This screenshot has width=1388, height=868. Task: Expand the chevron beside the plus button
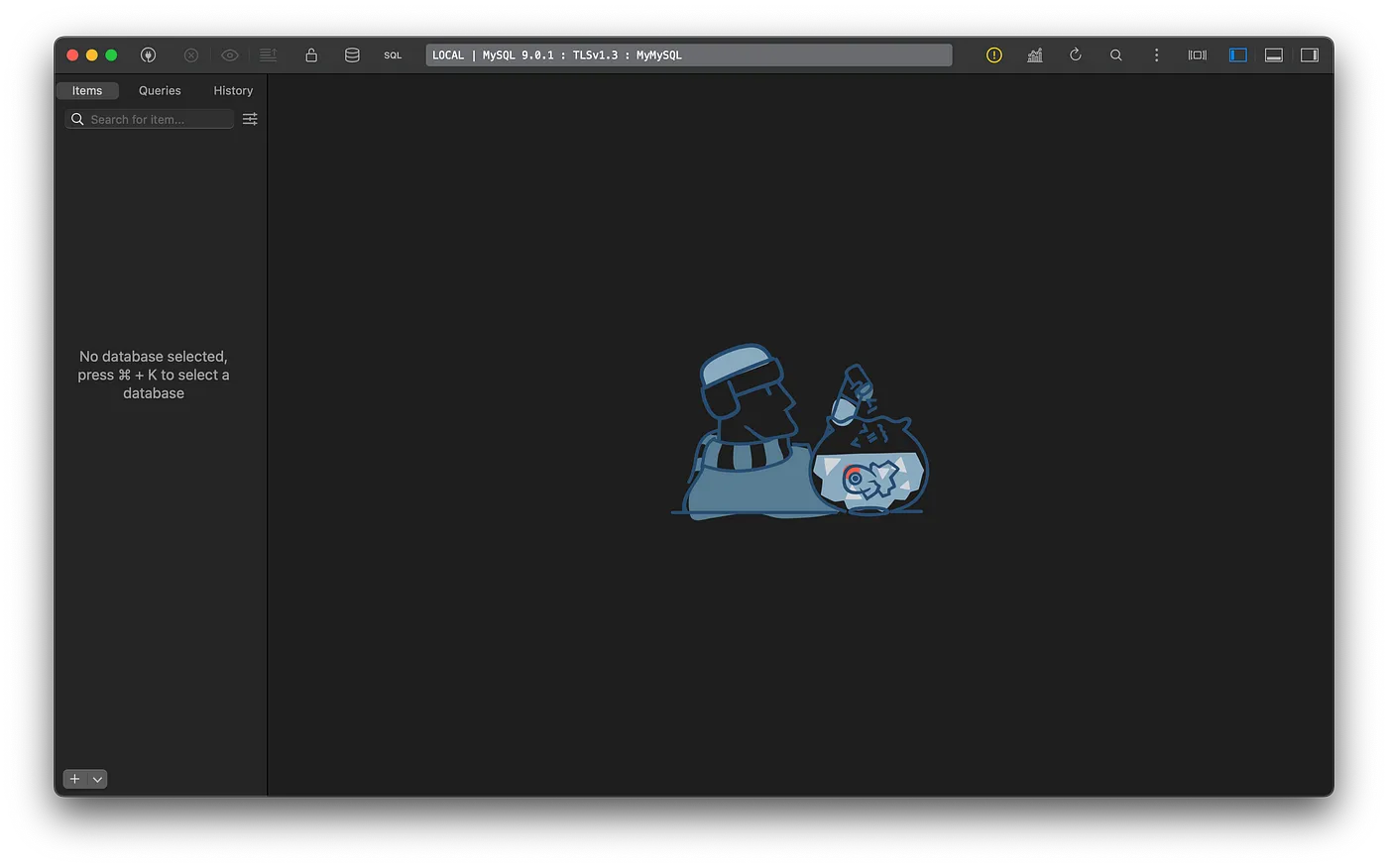97,779
